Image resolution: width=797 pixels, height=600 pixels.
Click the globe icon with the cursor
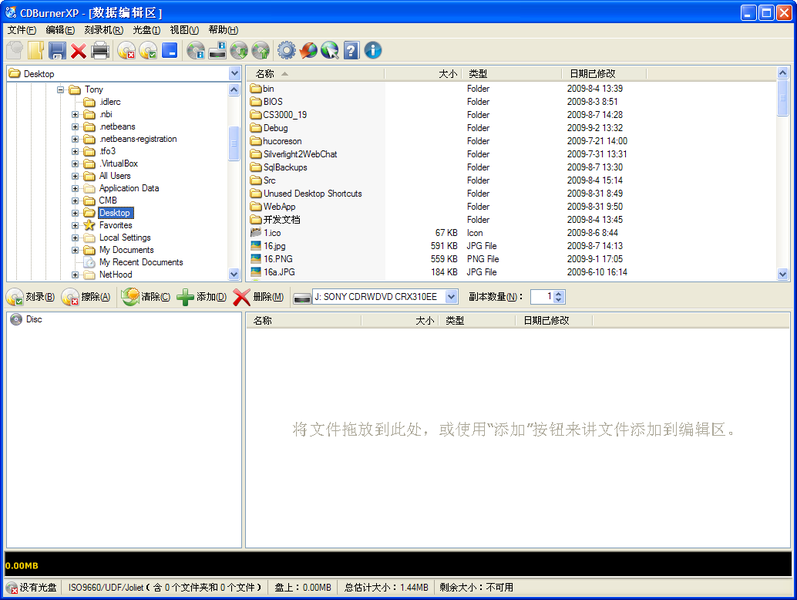point(330,50)
